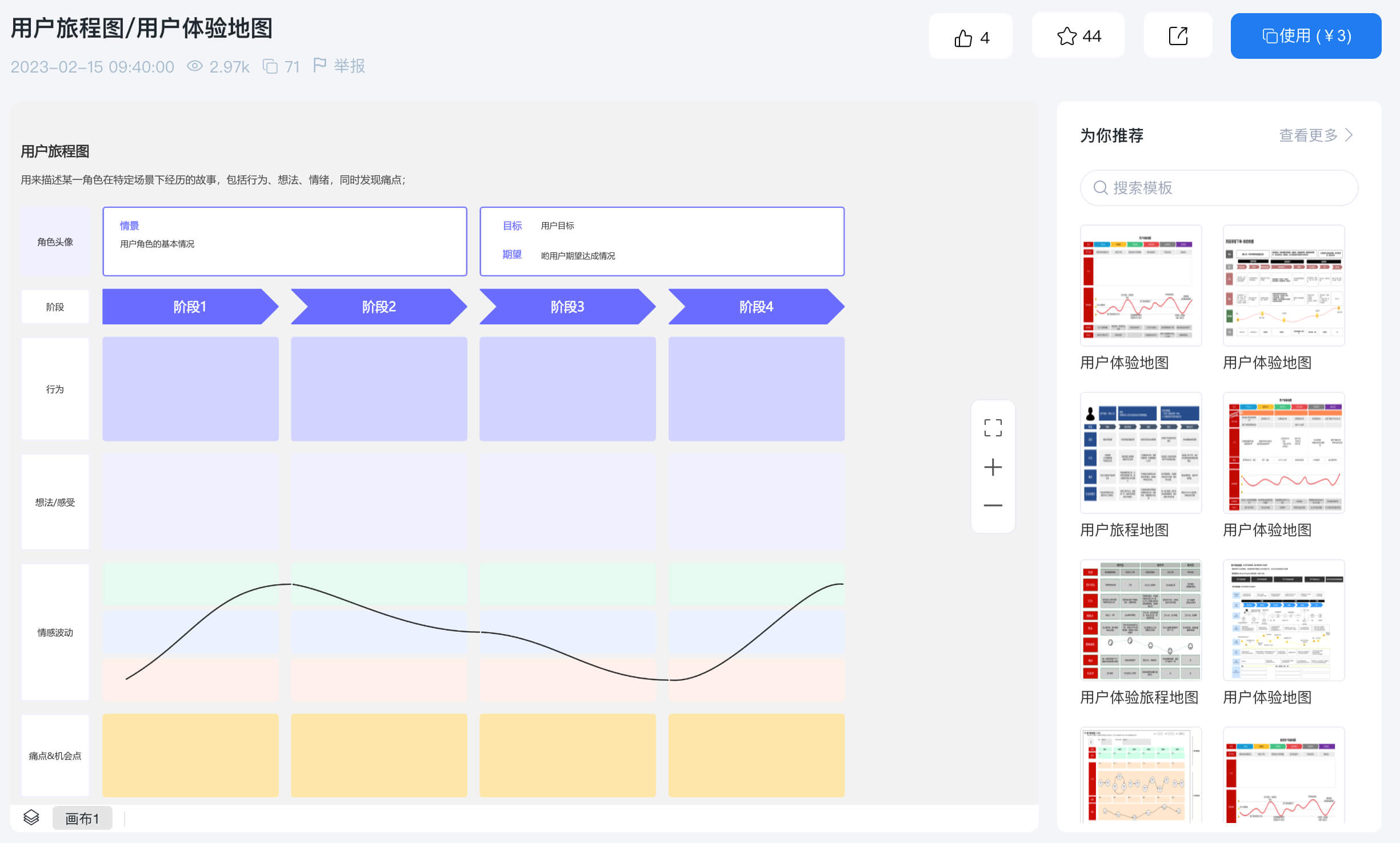Click the 期望 label in the goals box
This screenshot has width=1400, height=843.
(x=512, y=254)
